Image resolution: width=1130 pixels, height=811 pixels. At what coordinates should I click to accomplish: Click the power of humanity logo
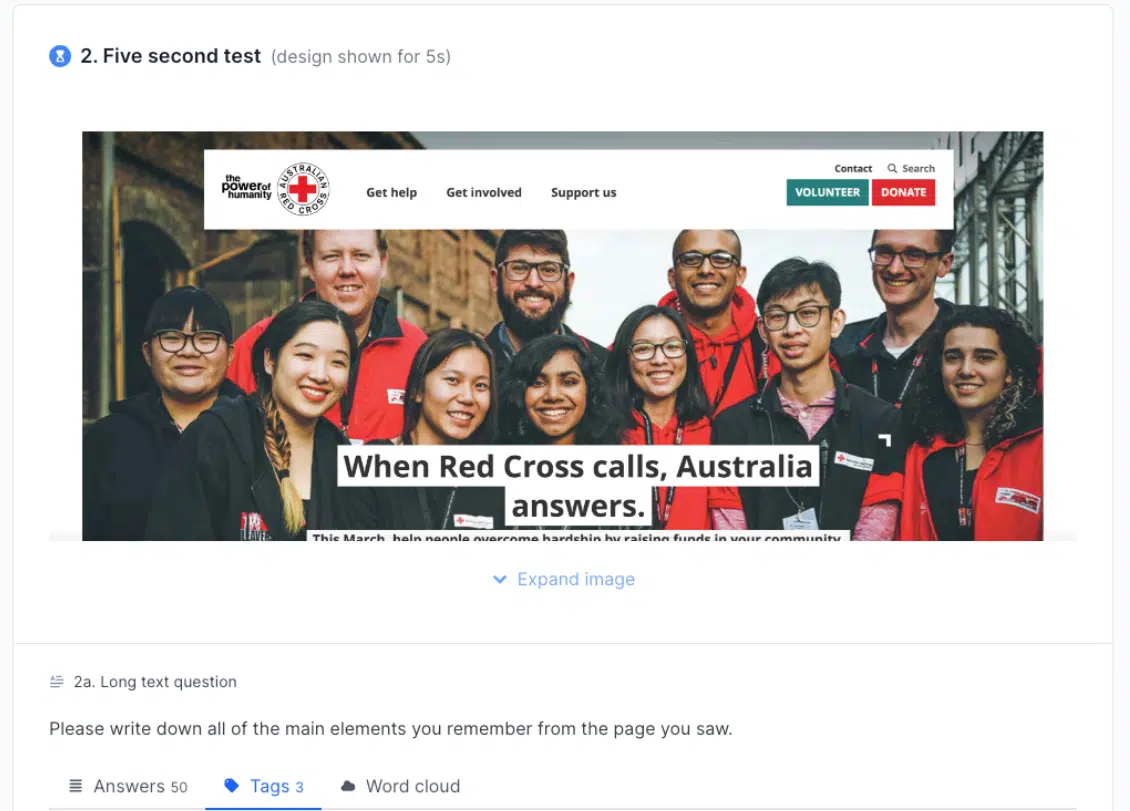click(x=246, y=187)
